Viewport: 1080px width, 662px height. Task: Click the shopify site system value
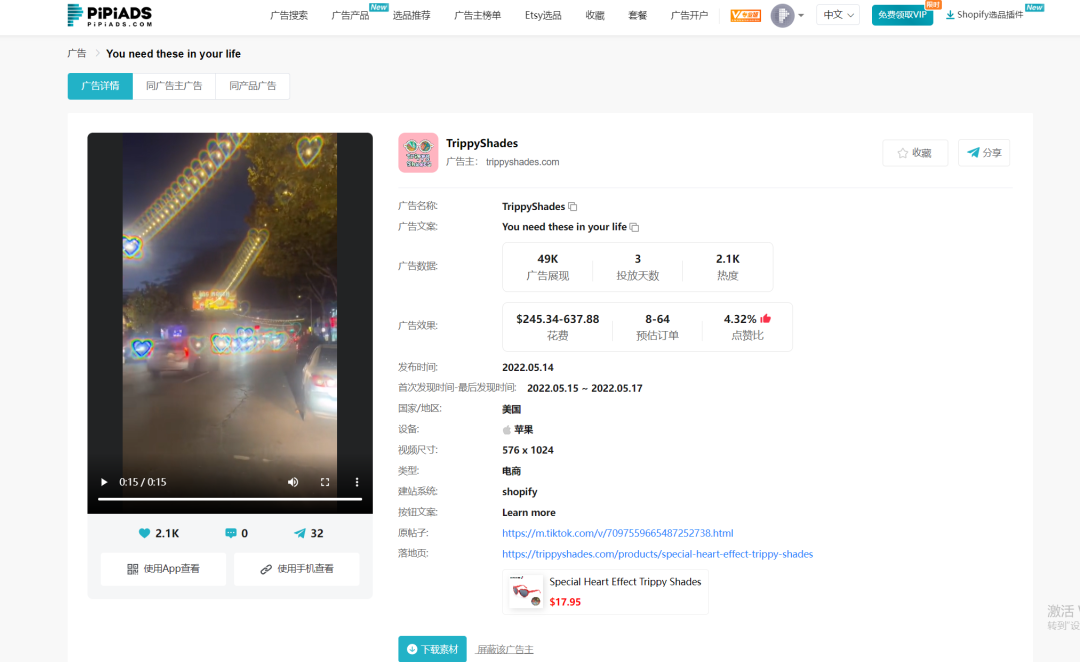click(519, 492)
